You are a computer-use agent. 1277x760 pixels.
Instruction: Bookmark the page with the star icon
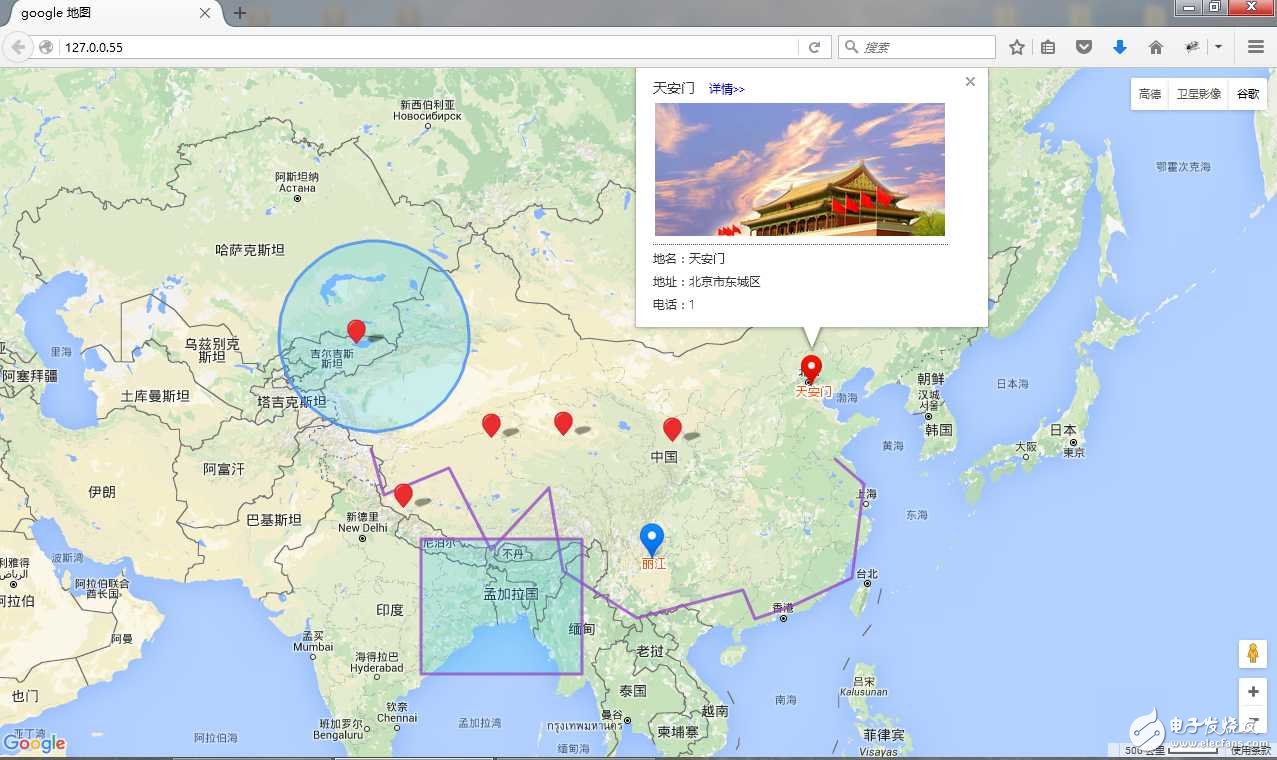click(x=1017, y=47)
